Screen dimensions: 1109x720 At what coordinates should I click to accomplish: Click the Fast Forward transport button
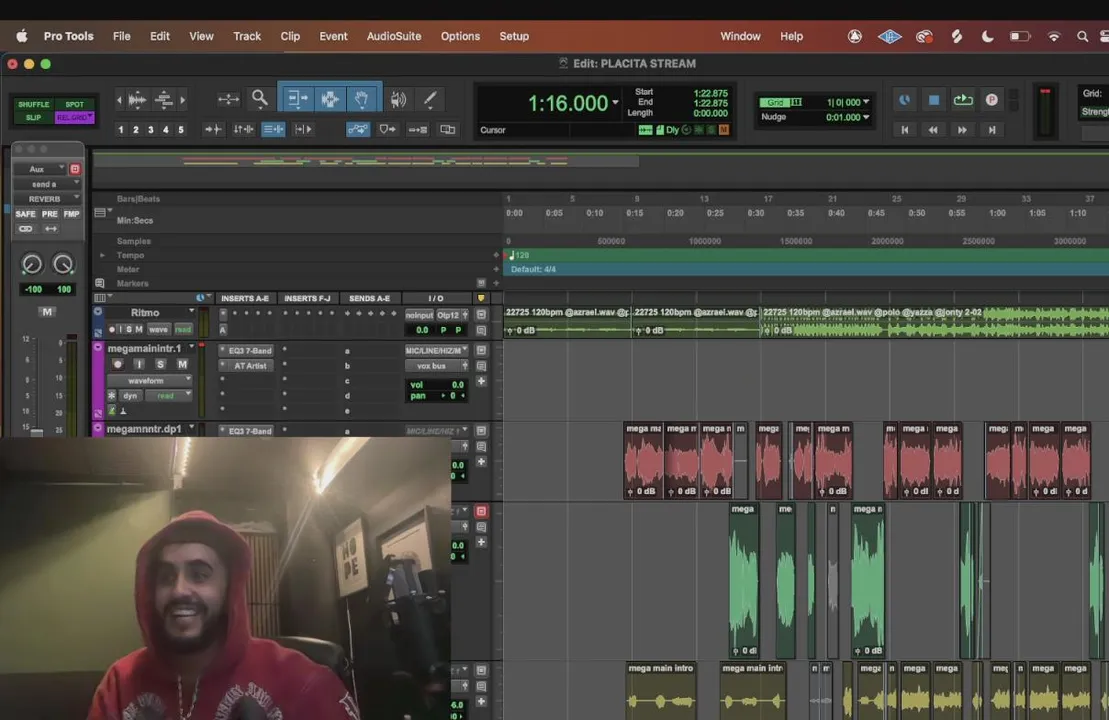coord(962,129)
